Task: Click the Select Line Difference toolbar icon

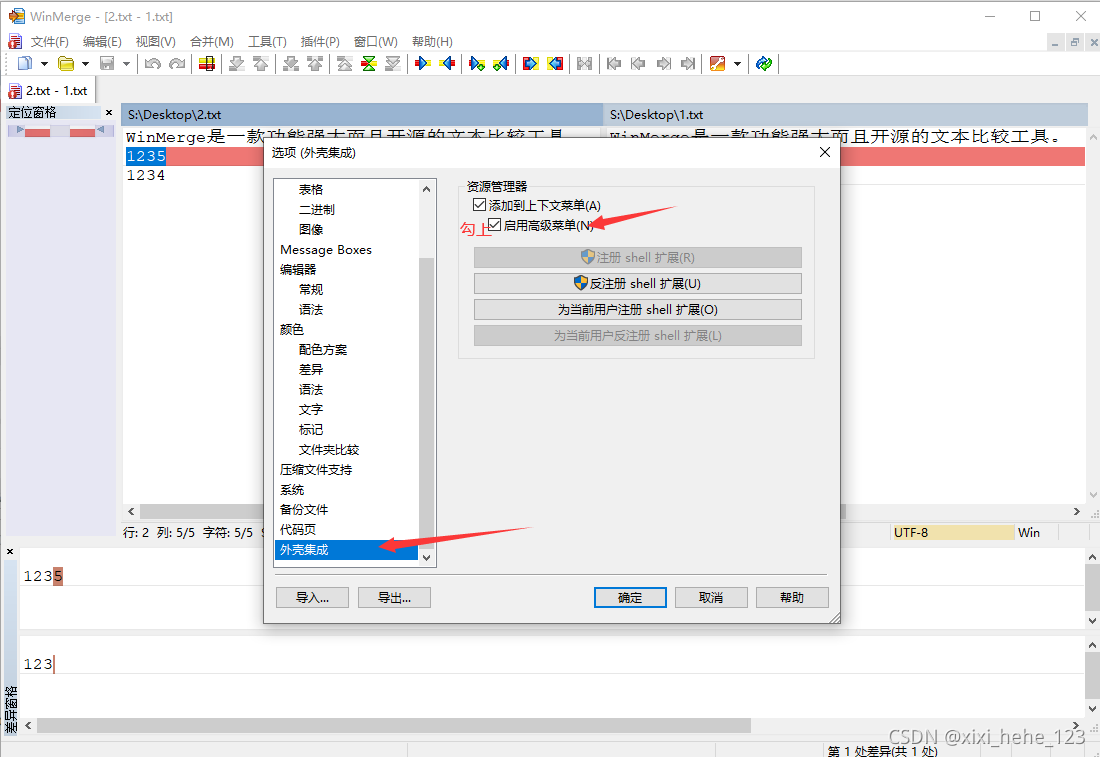Action: click(x=207, y=64)
